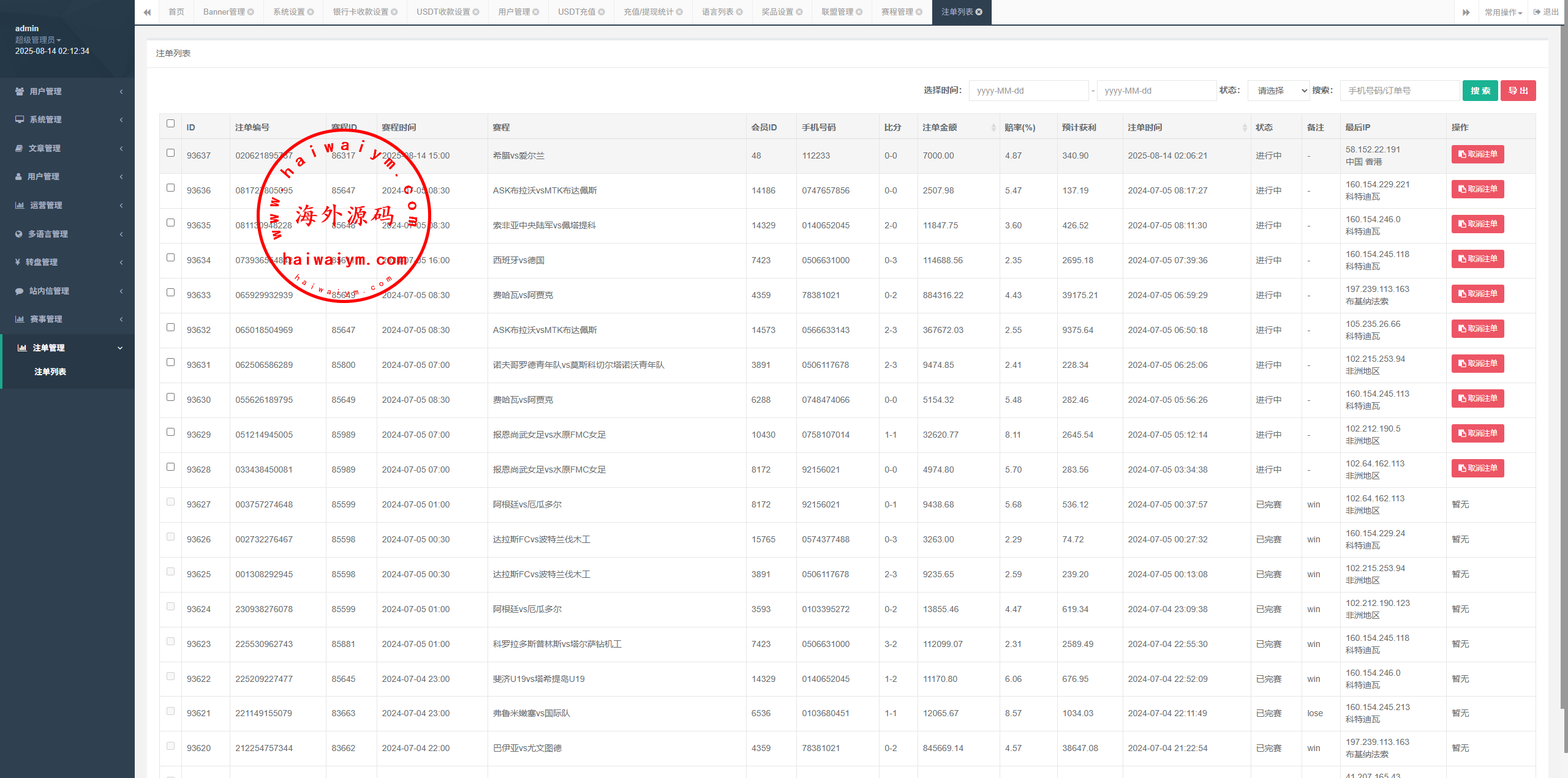Close the Banner管理 tab via its x icon
Image resolution: width=1568 pixels, height=778 pixels.
click(x=251, y=12)
